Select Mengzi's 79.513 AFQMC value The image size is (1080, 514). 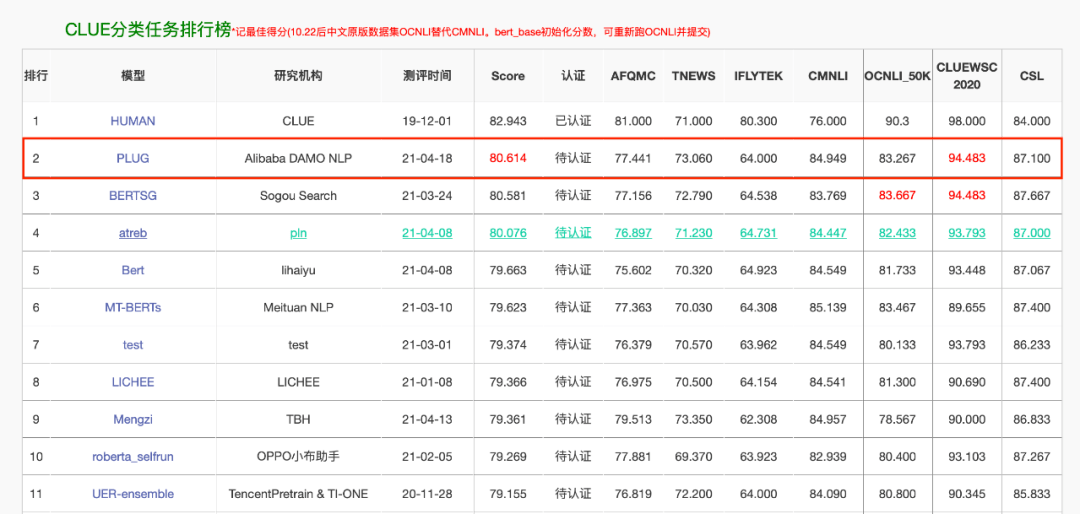[x=632, y=419]
